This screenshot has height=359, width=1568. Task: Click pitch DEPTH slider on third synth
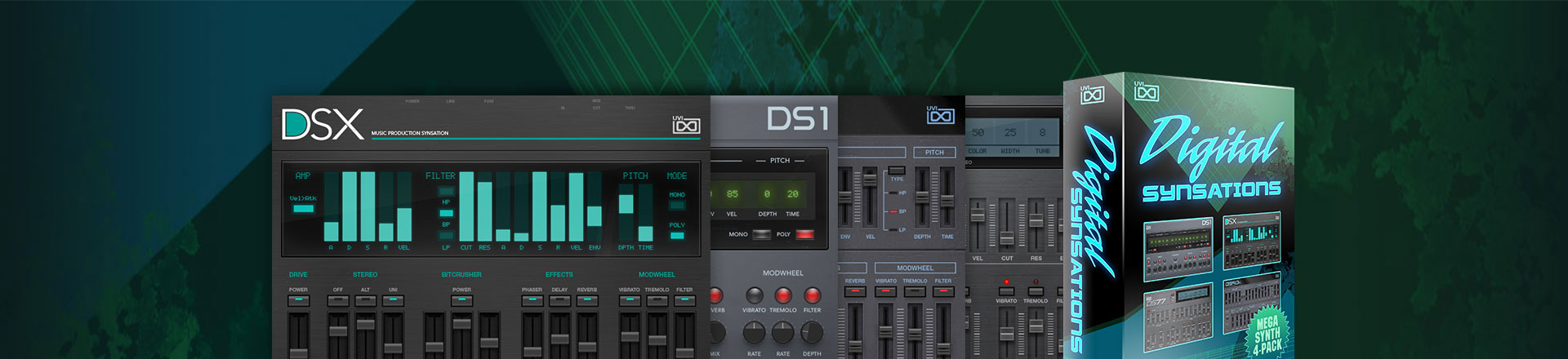tap(922, 197)
